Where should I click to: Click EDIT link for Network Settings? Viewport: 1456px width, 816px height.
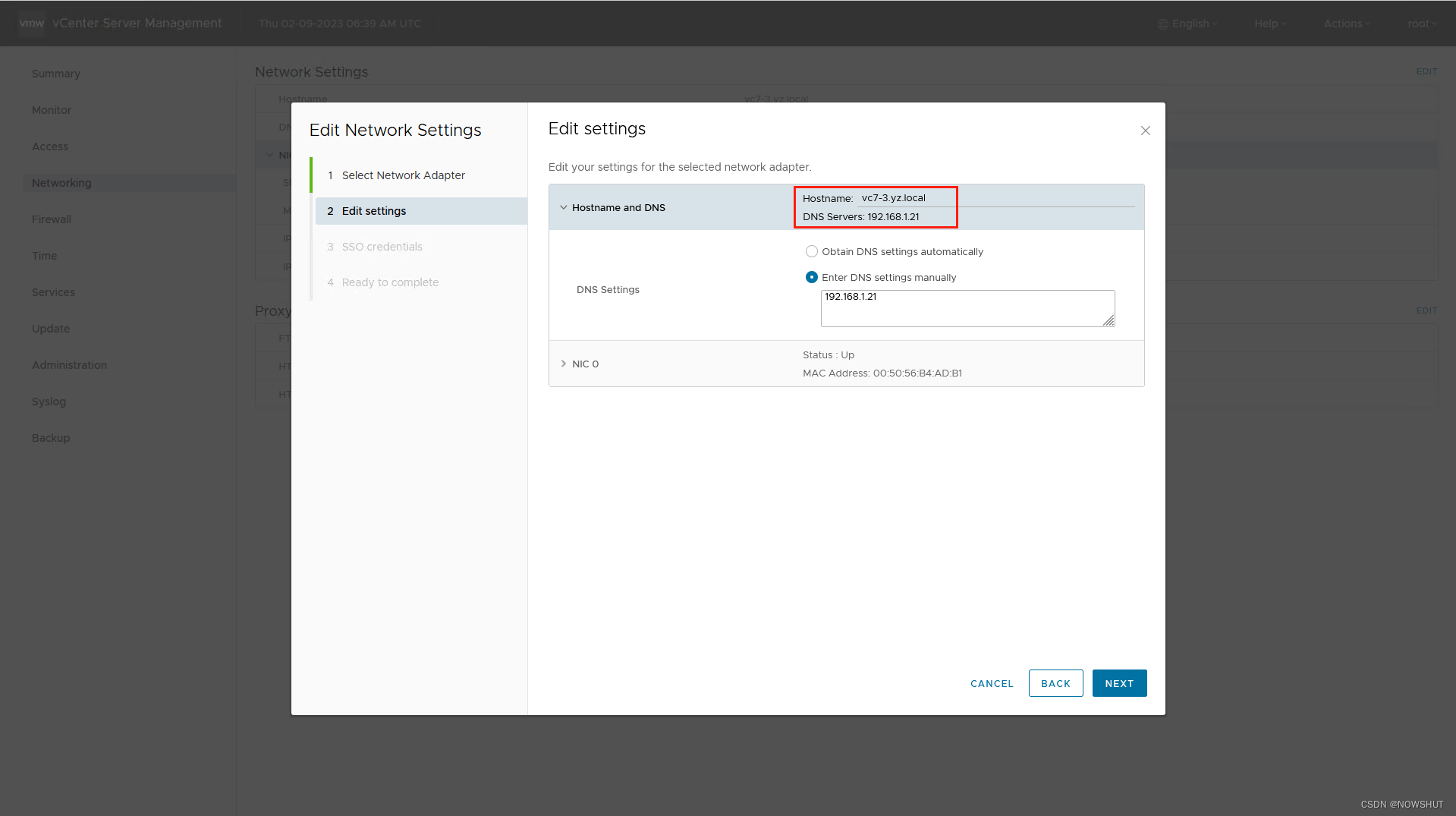1426,71
